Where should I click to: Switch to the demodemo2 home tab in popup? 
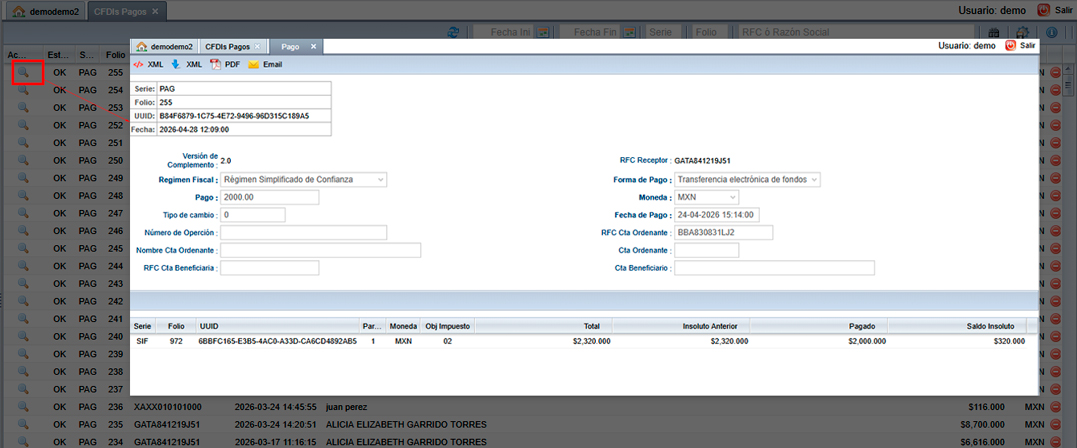(166, 46)
